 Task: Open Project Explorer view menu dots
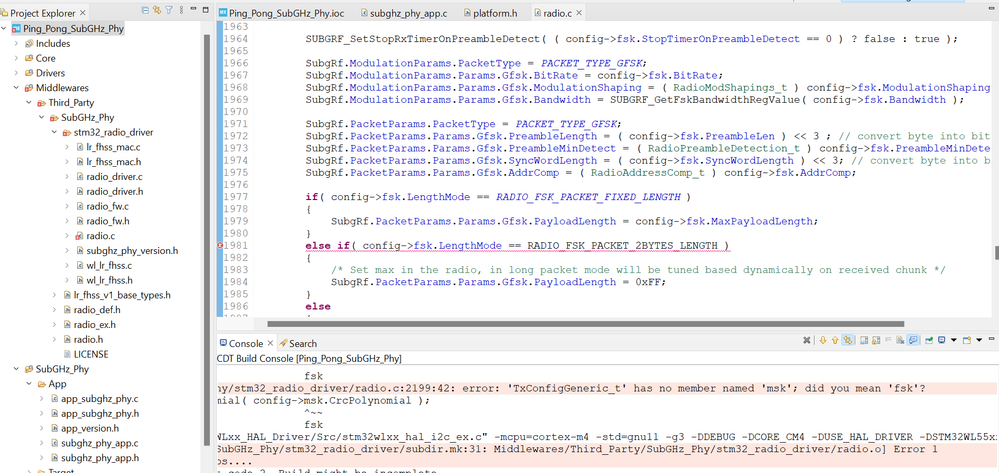pos(181,10)
